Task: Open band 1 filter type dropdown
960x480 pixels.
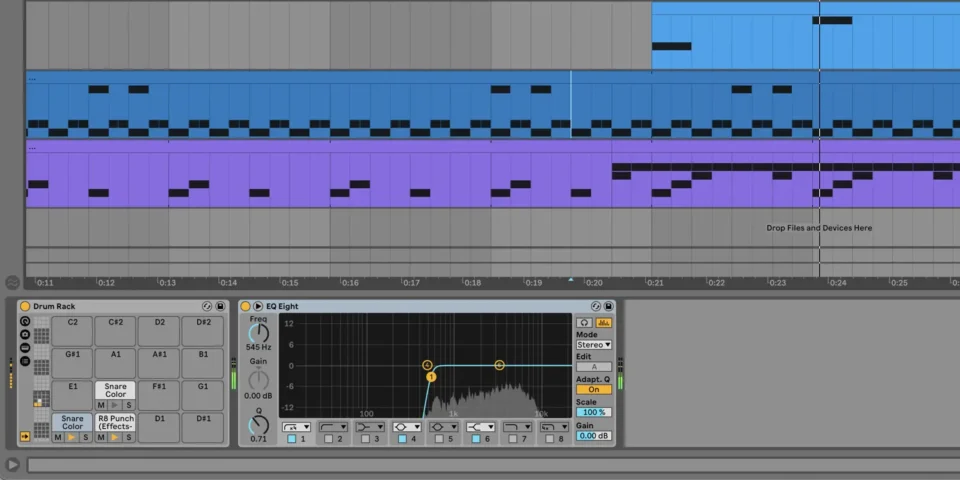Action: pos(297,426)
